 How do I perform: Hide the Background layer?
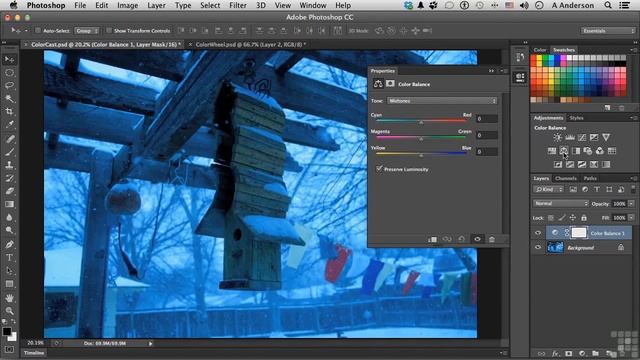[538, 247]
